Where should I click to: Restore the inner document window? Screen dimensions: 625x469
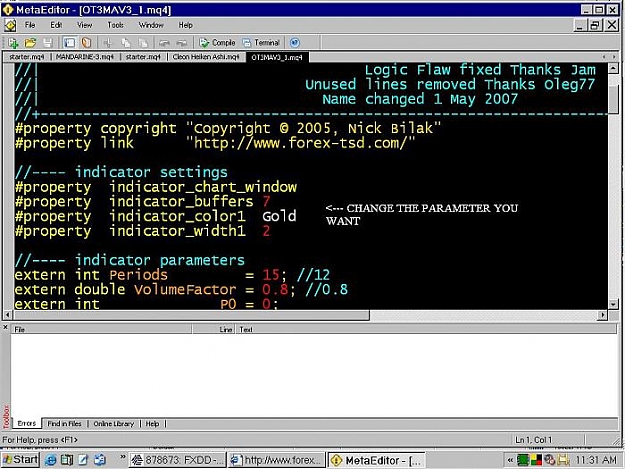pos(595,25)
